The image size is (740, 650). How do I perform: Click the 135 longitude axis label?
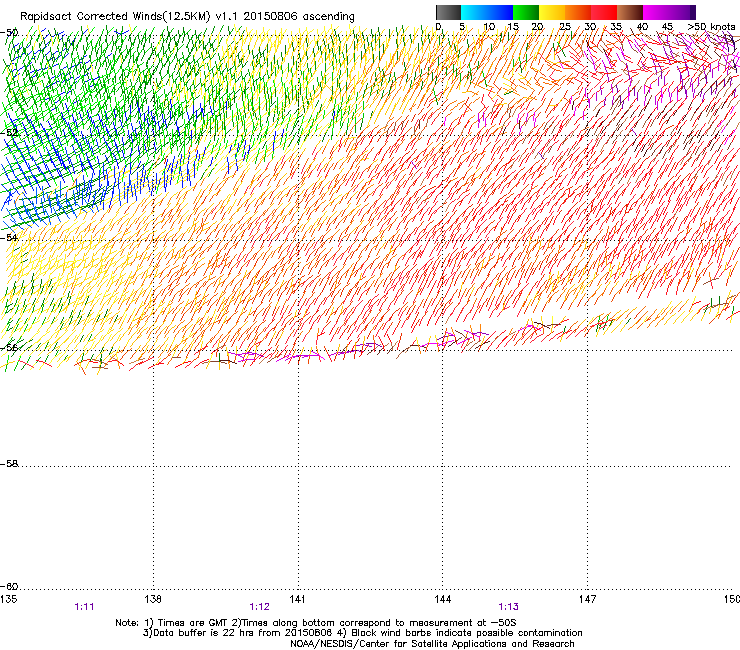(8, 599)
